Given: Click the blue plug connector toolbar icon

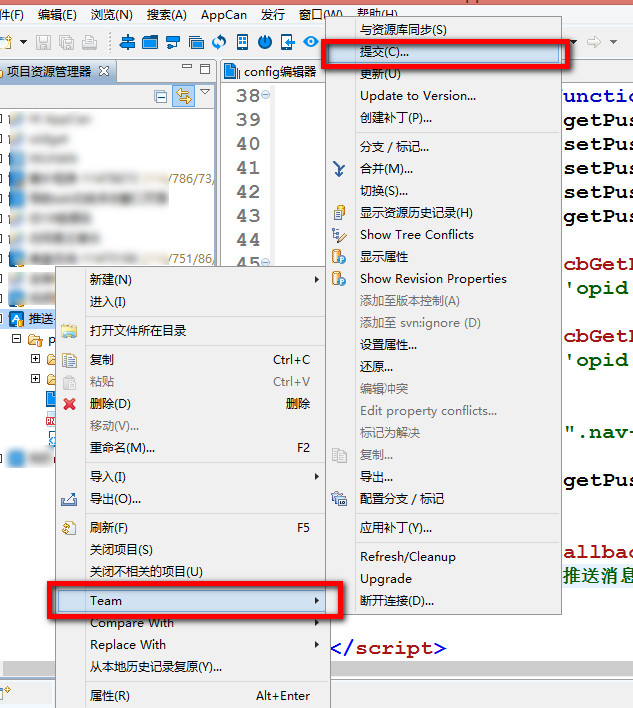Looking at the screenshot, I should click(173, 42).
